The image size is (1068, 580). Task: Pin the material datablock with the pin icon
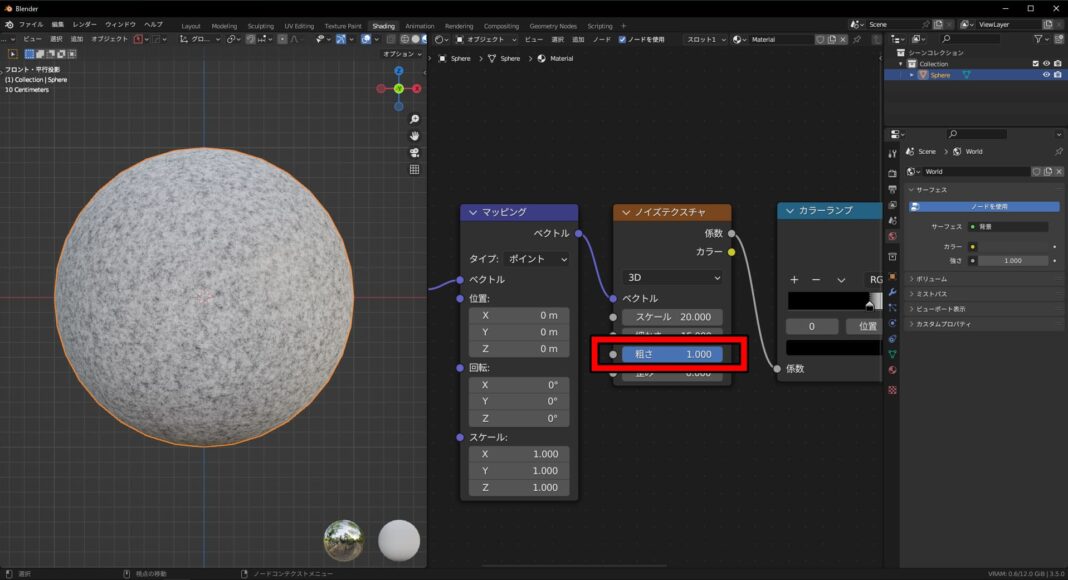point(857,40)
